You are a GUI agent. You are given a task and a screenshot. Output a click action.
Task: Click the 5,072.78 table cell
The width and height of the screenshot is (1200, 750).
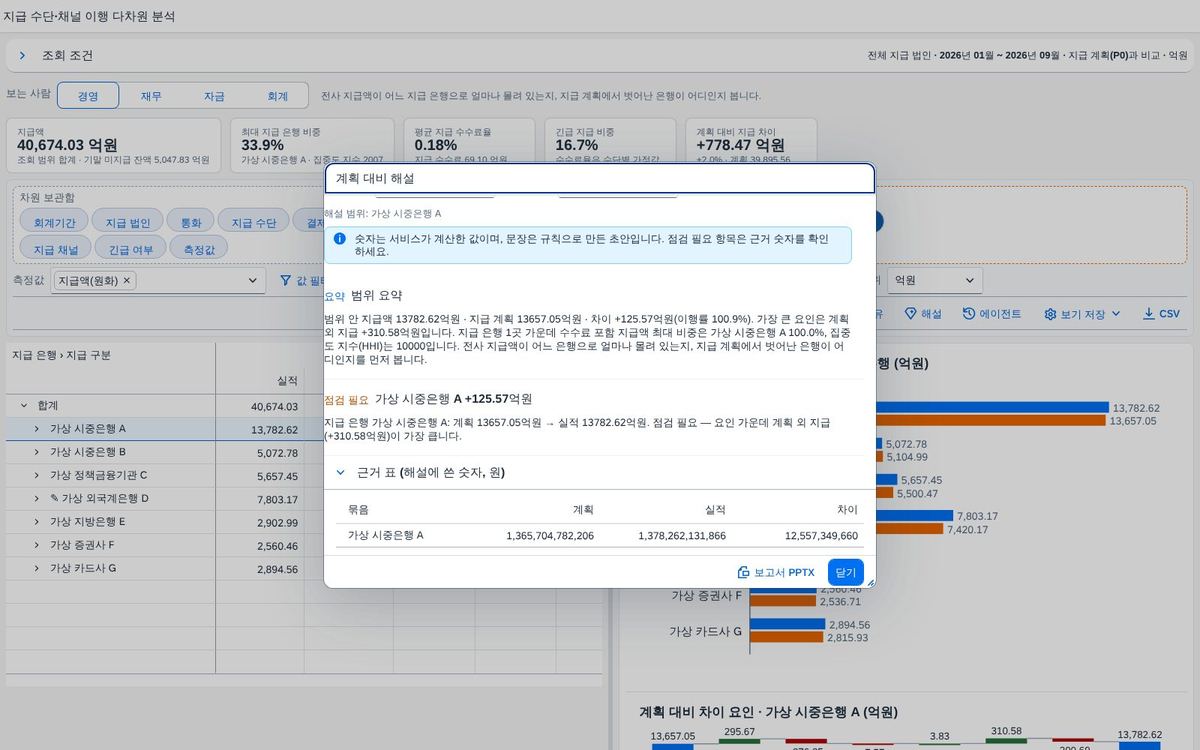click(259, 453)
